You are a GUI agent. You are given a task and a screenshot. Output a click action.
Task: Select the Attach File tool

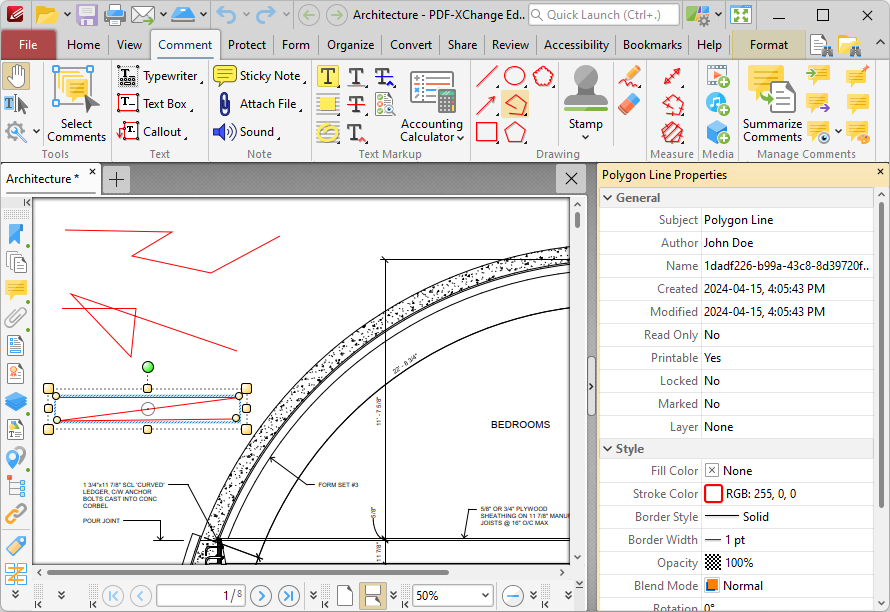coord(257,104)
